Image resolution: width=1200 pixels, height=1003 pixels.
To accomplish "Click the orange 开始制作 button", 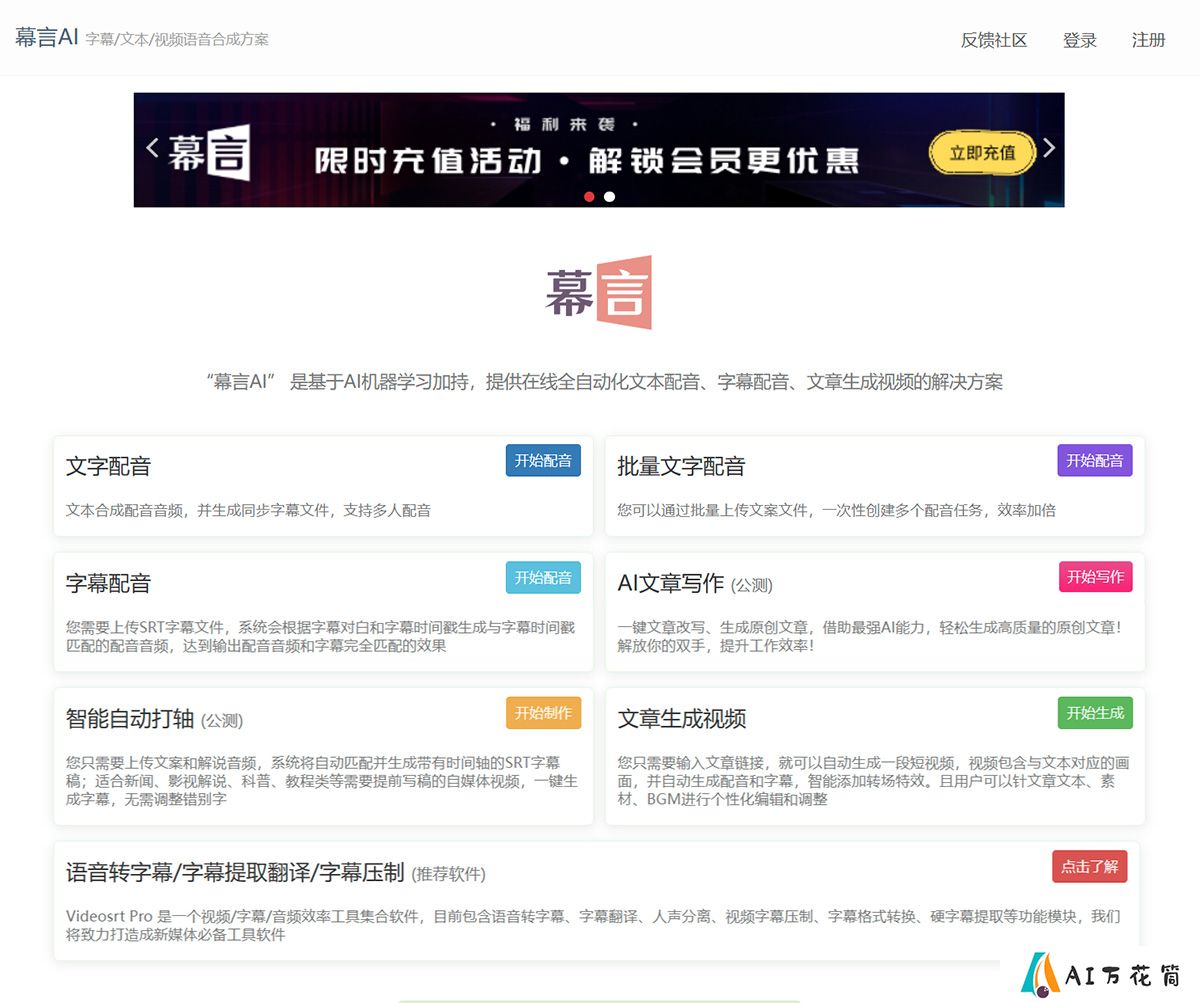I will (x=543, y=713).
